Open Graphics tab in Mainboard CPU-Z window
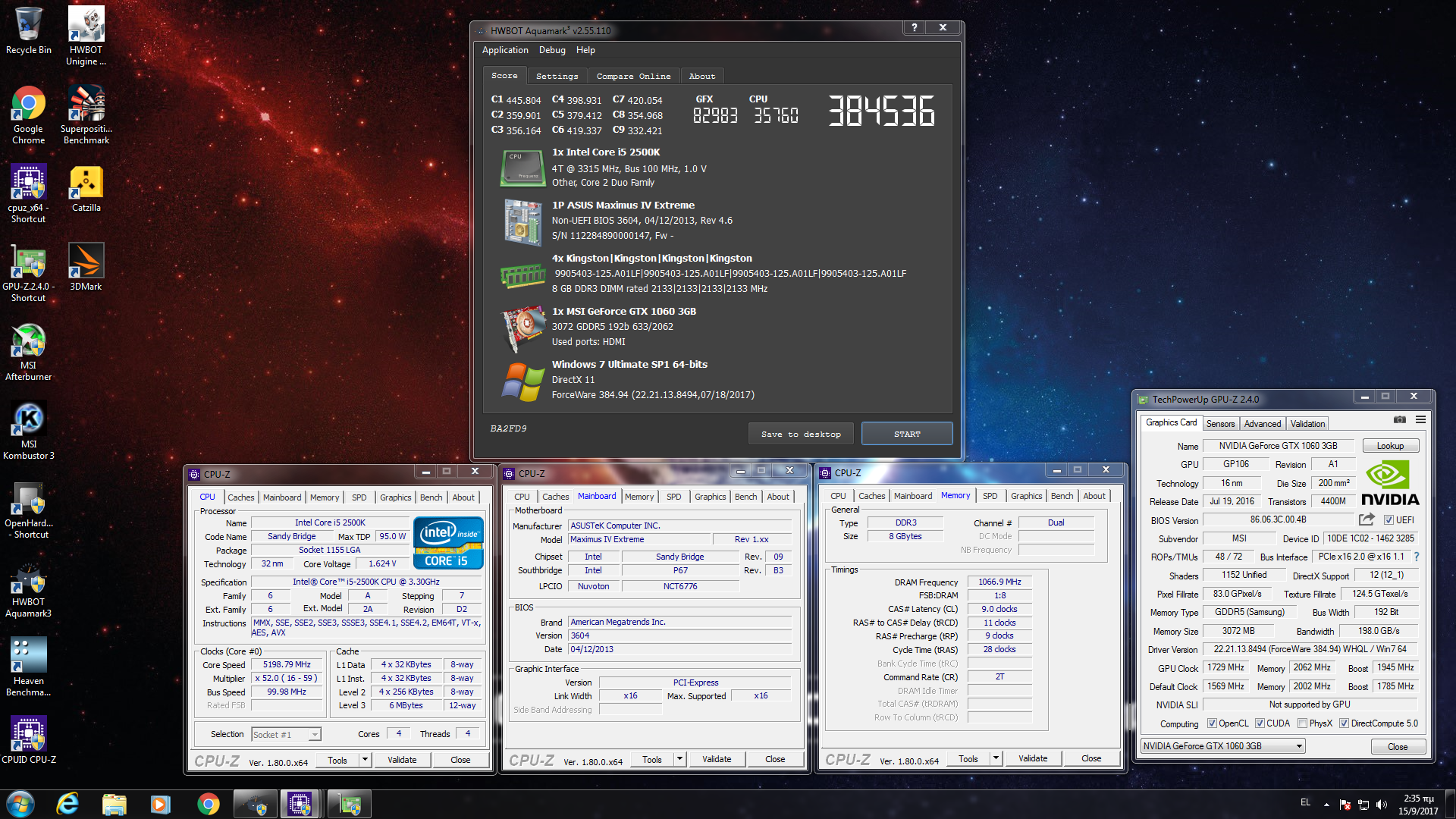Screen dimensions: 1456x819 click(x=710, y=497)
